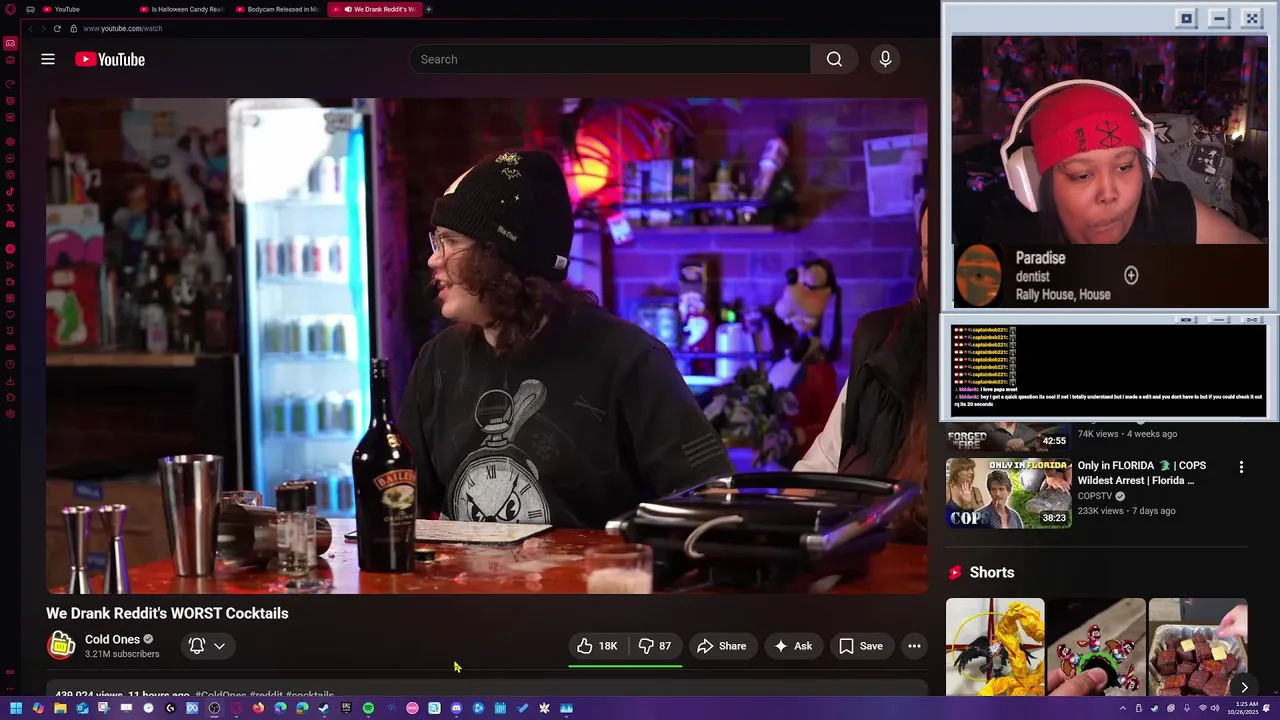
Task: Open Discord from the taskbar
Action: tap(456, 708)
